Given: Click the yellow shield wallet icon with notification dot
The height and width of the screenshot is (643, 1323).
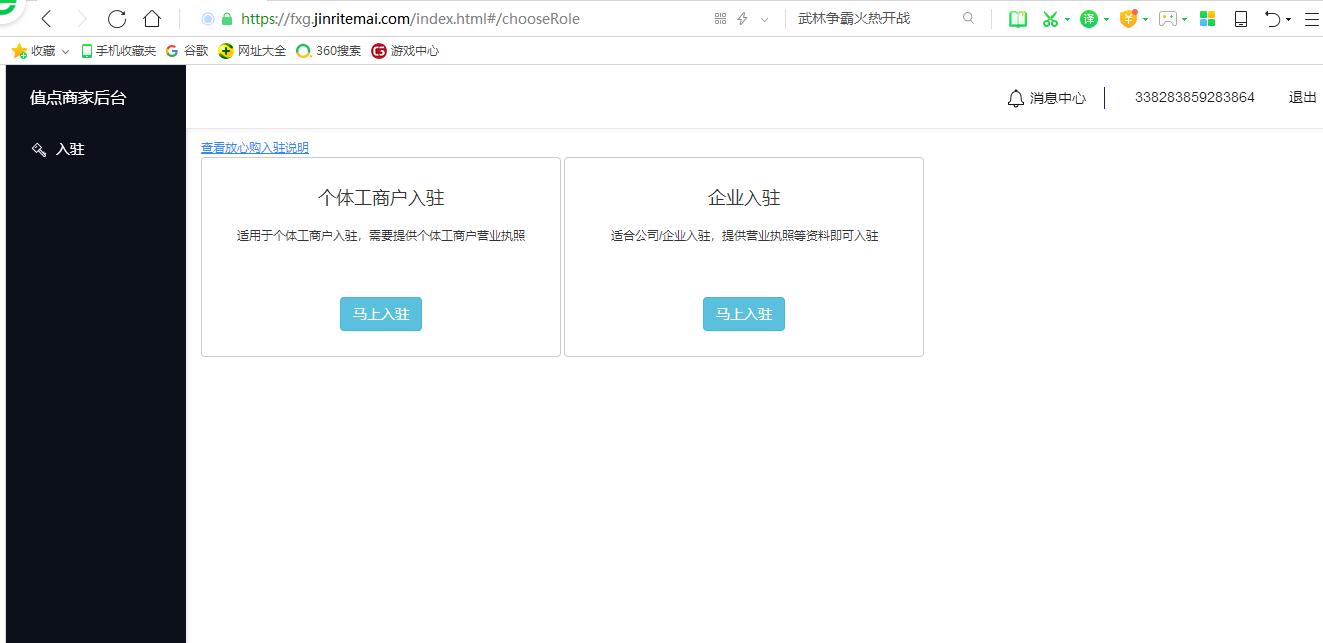Looking at the screenshot, I should point(1127,18).
